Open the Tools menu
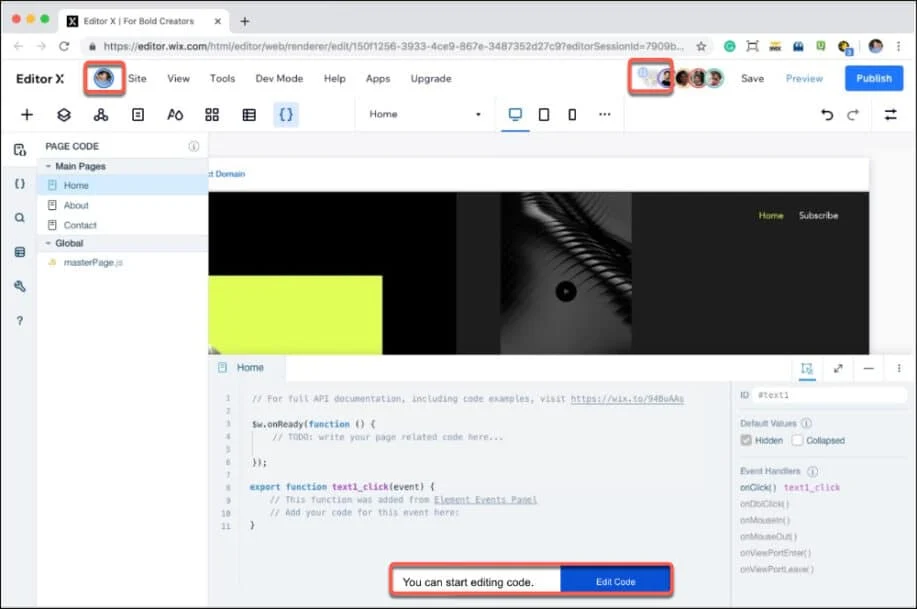The image size is (917, 609). pyautogui.click(x=222, y=78)
